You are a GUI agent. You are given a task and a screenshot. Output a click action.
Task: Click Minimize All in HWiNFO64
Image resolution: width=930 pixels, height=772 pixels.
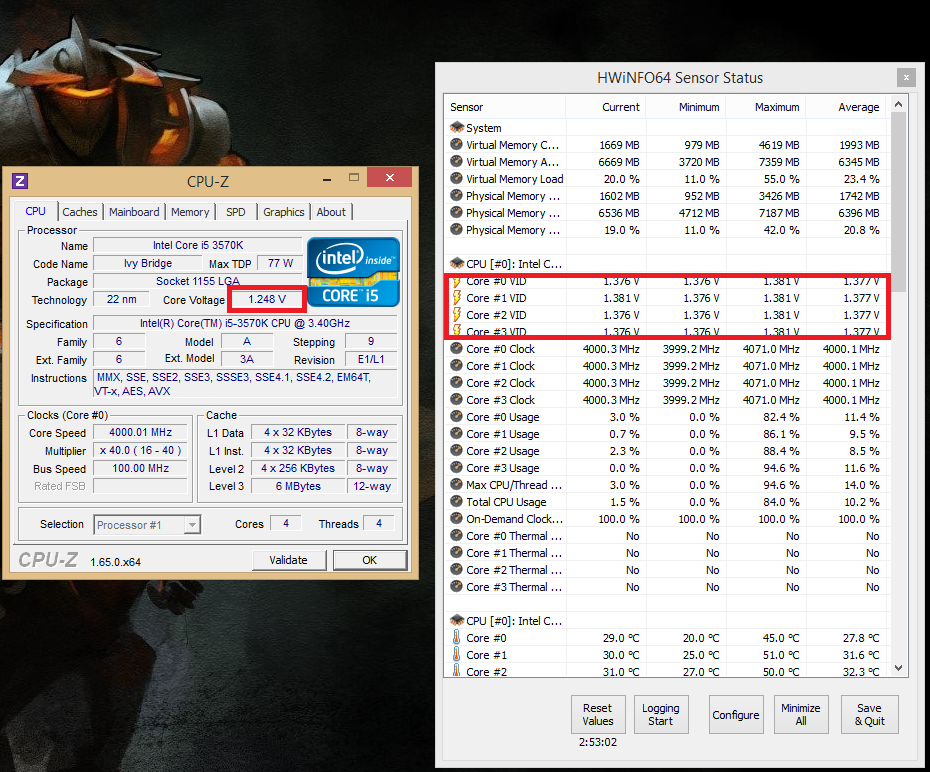pyautogui.click(x=801, y=714)
